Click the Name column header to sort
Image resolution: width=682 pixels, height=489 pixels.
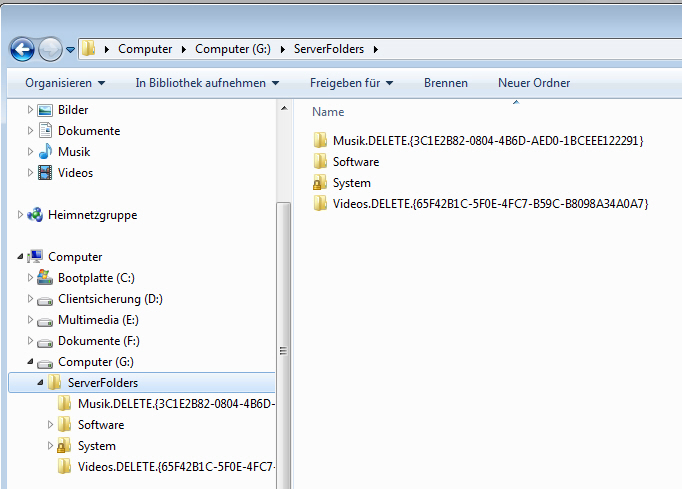(328, 112)
